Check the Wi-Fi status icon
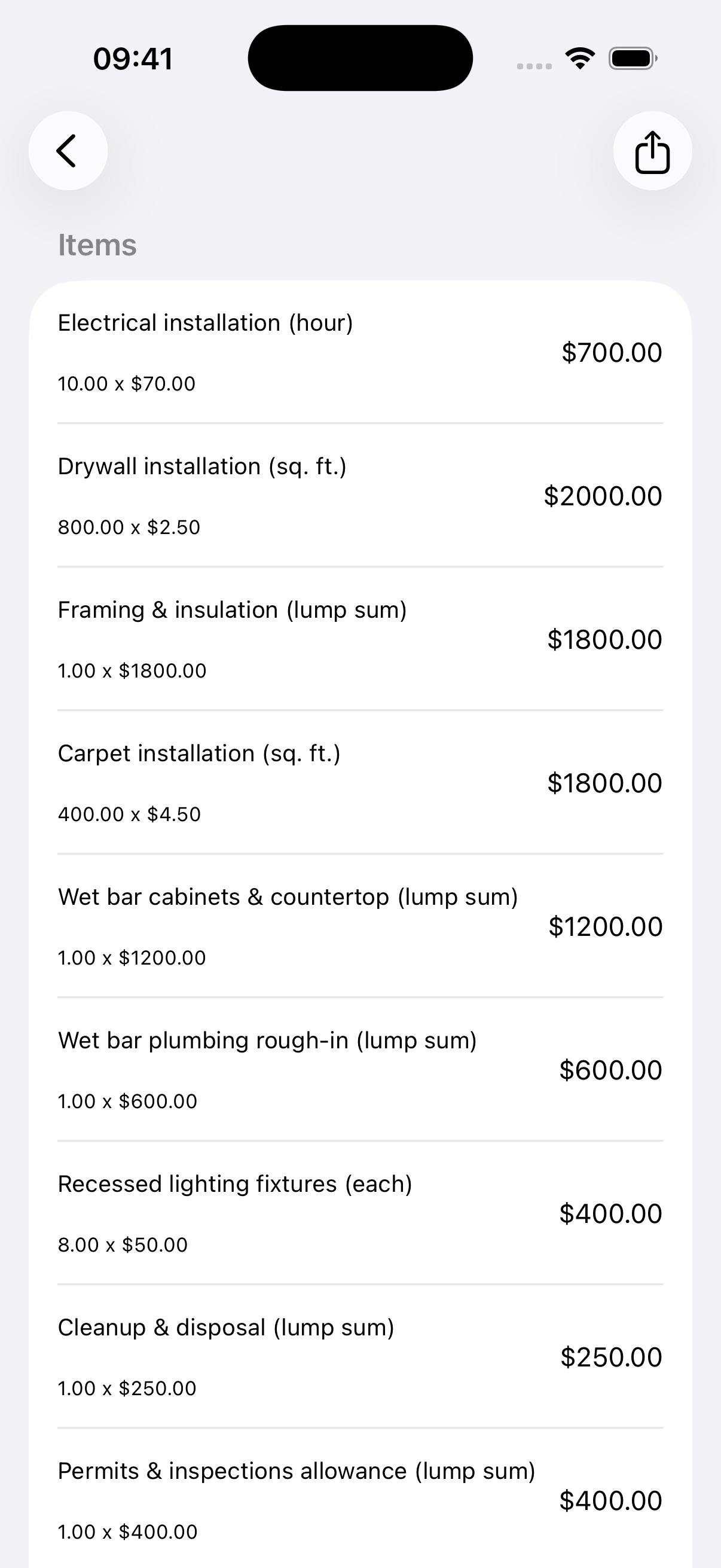Viewport: 721px width, 1568px height. pos(580,59)
